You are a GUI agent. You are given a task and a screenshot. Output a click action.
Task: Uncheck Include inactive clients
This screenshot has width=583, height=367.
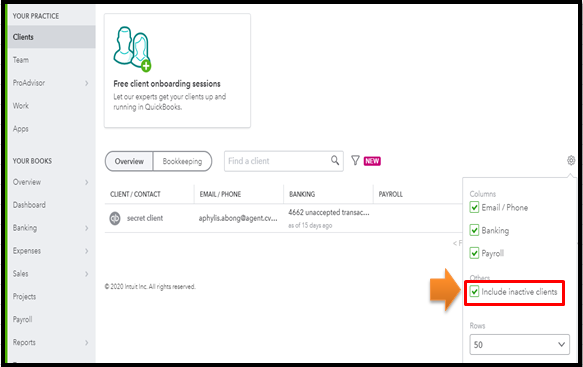pyautogui.click(x=474, y=292)
